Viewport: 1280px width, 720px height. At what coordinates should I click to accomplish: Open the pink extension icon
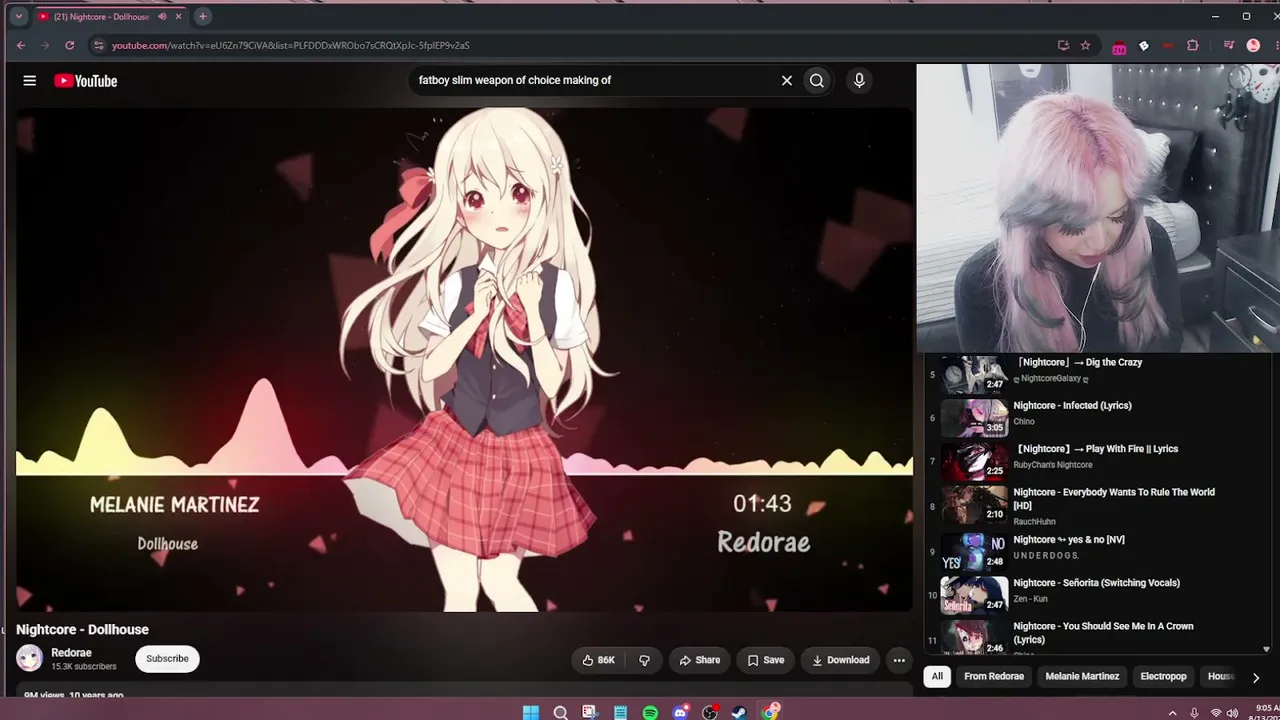point(1119,46)
